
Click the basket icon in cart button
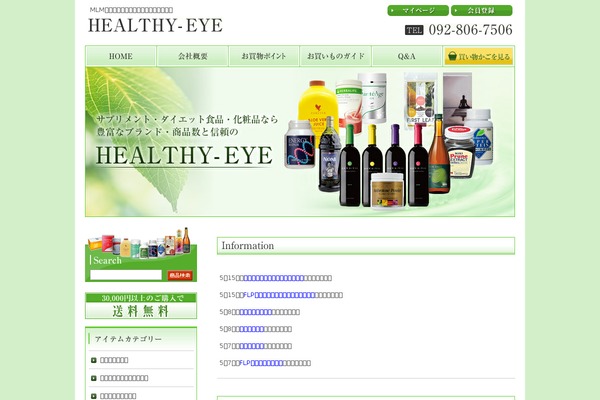[452, 56]
